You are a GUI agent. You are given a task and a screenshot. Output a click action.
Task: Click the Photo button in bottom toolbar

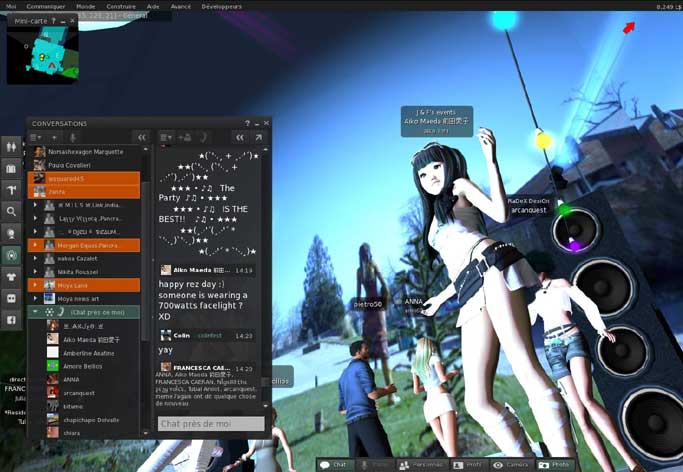coord(554,464)
